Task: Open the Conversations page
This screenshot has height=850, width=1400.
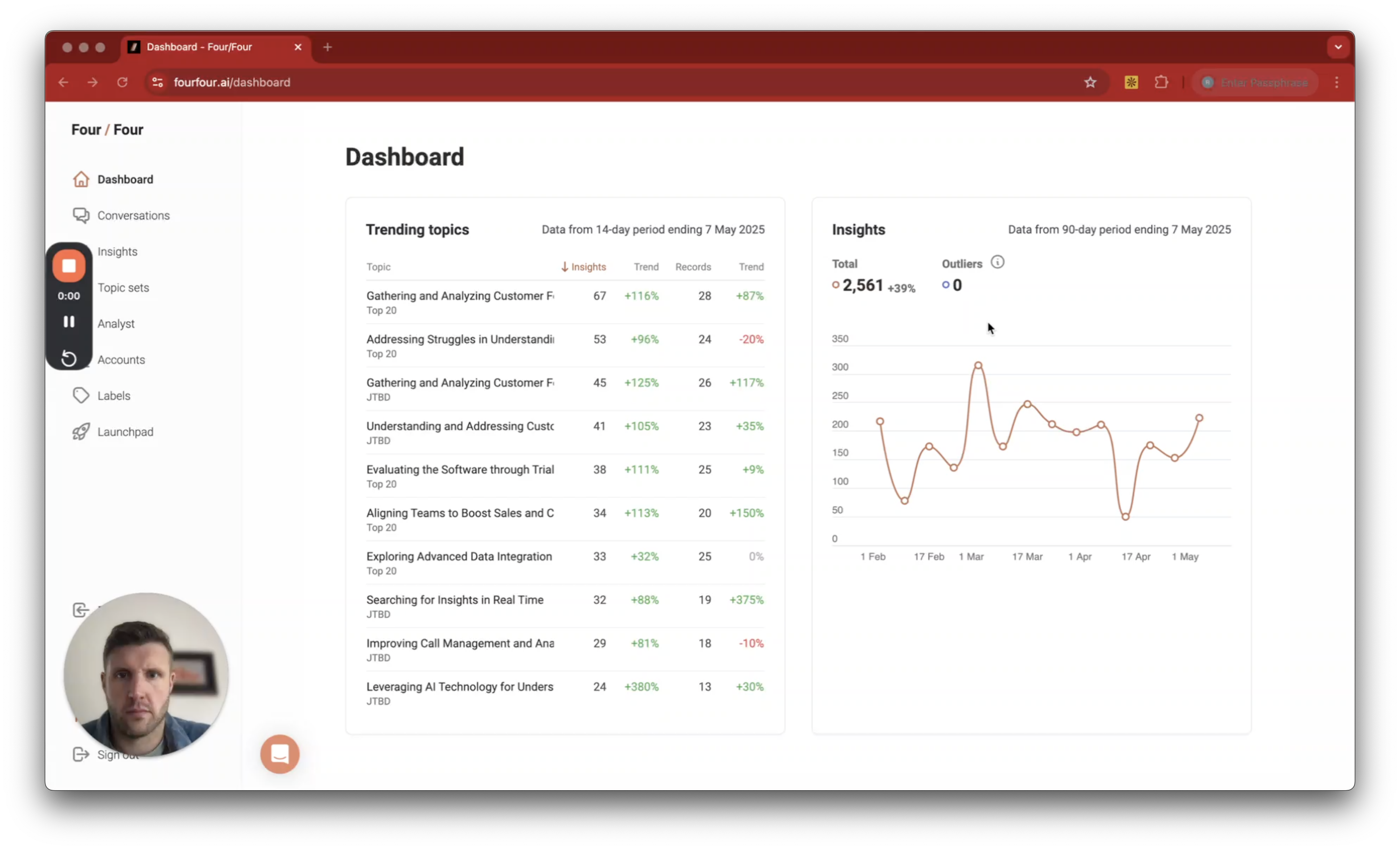Action: [133, 215]
